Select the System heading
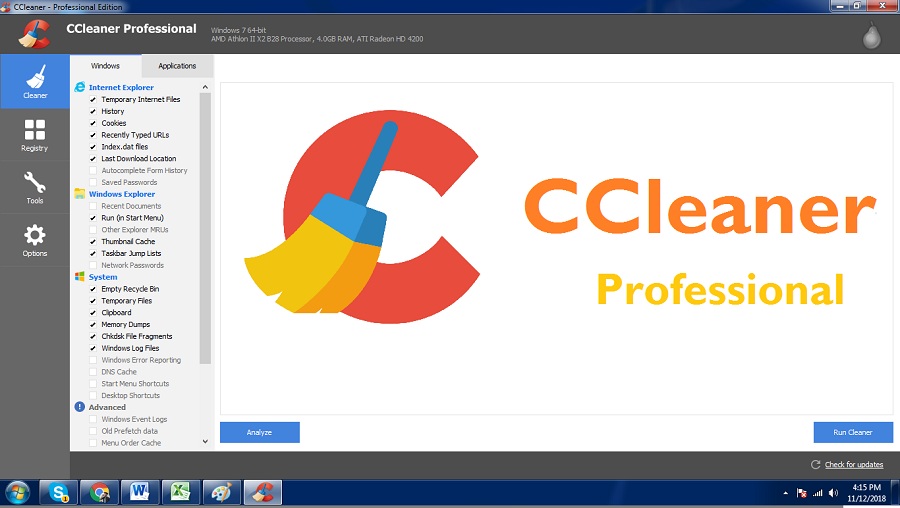900x508 pixels. click(103, 277)
